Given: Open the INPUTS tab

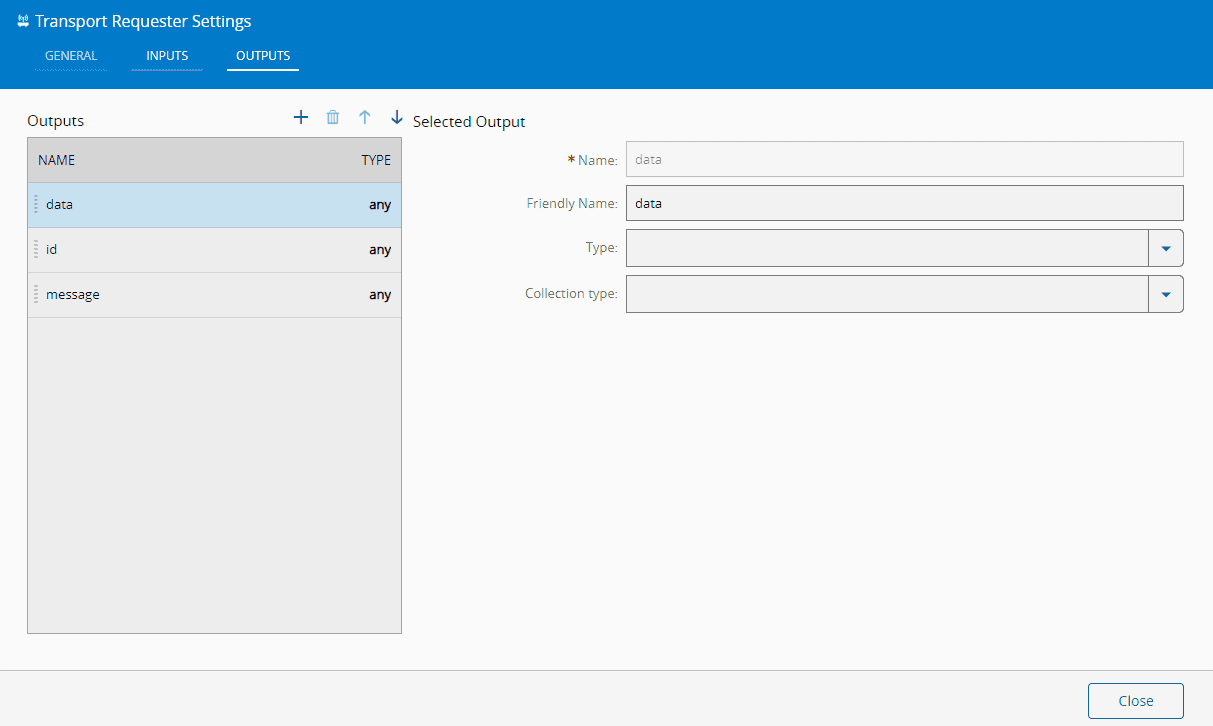Looking at the screenshot, I should 167,56.
